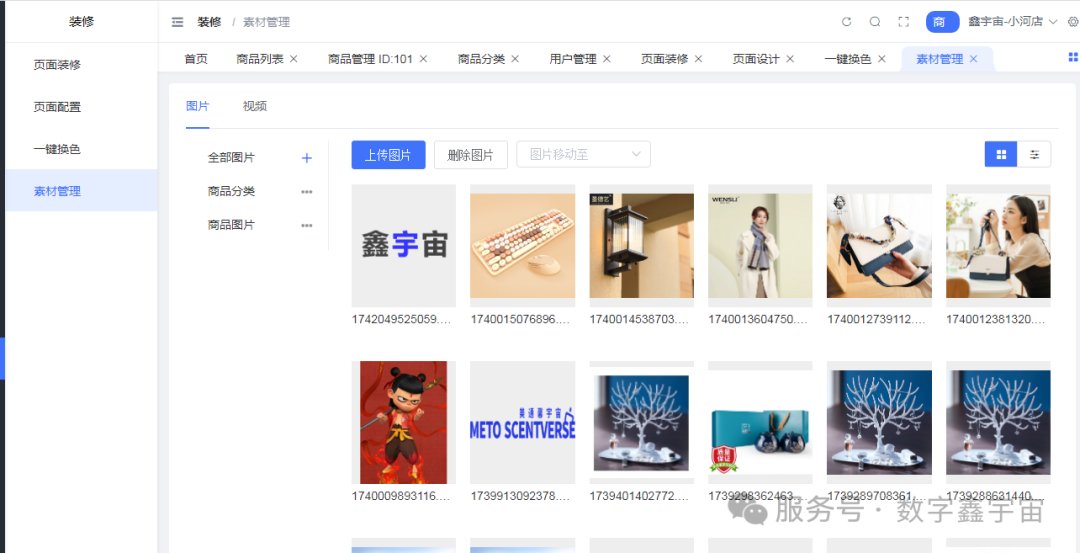Switch to the 商品列表 tab

click(260, 59)
